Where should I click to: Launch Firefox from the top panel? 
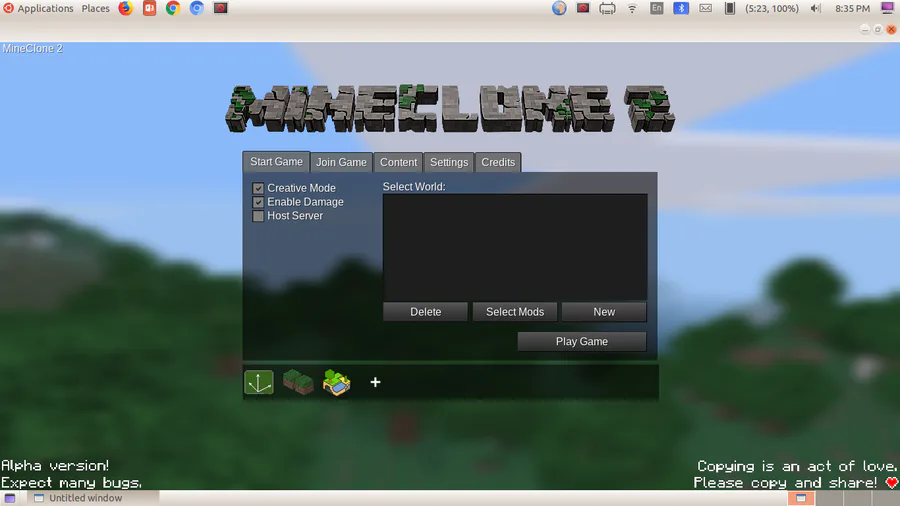tap(125, 8)
